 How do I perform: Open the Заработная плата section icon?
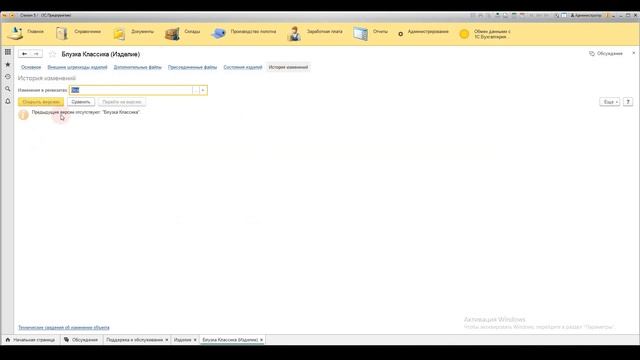(294, 33)
